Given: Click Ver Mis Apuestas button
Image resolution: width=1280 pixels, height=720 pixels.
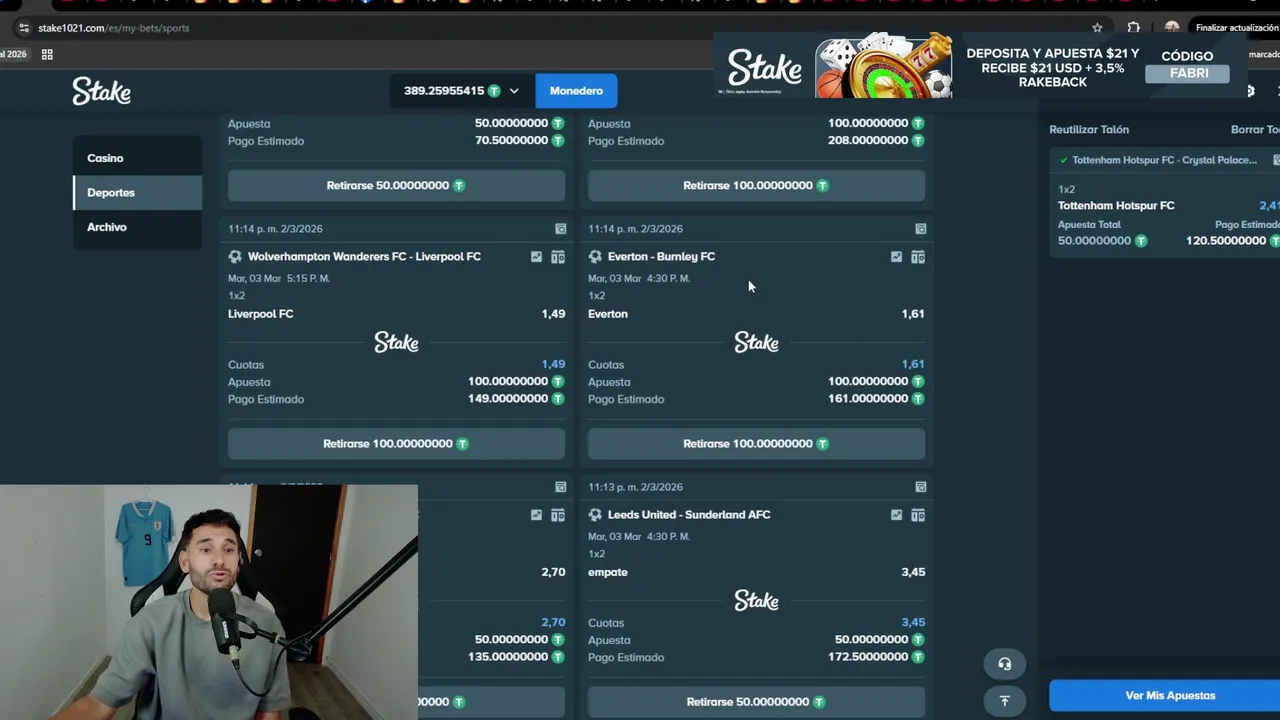Looking at the screenshot, I should pyautogui.click(x=1165, y=695).
